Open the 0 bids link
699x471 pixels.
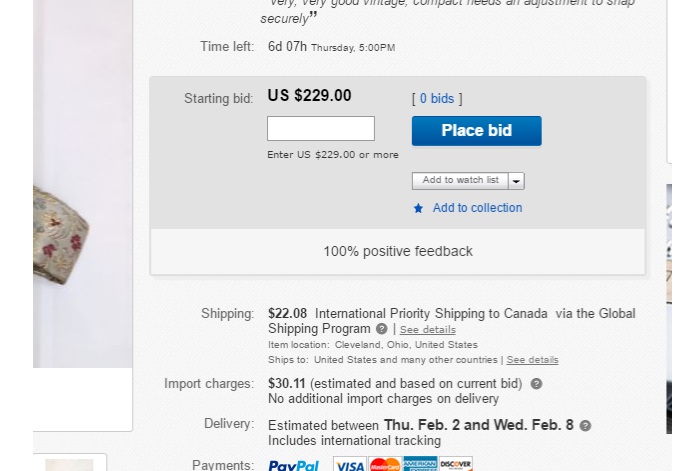point(436,99)
